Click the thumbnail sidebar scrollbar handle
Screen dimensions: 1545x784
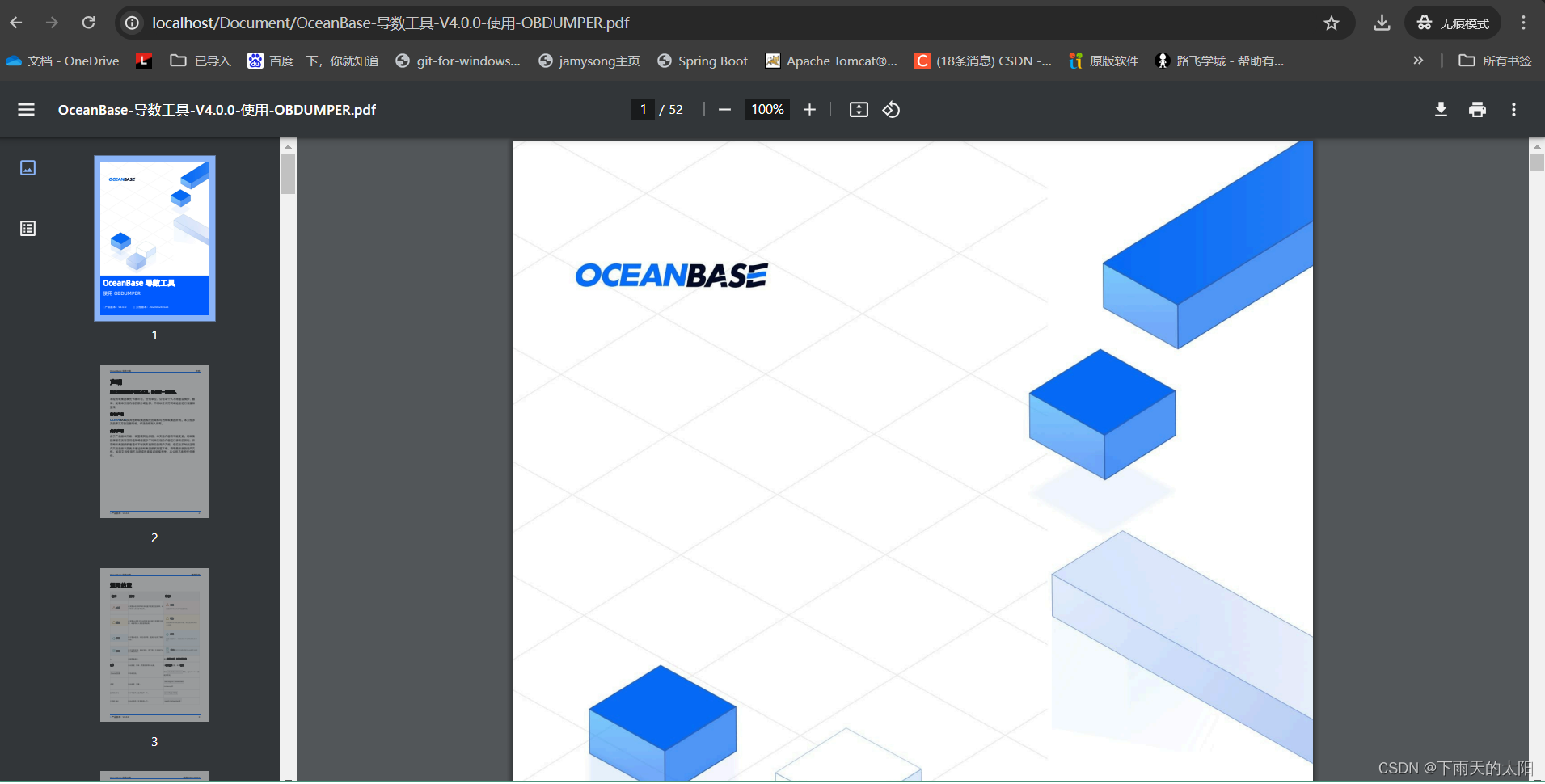(288, 174)
